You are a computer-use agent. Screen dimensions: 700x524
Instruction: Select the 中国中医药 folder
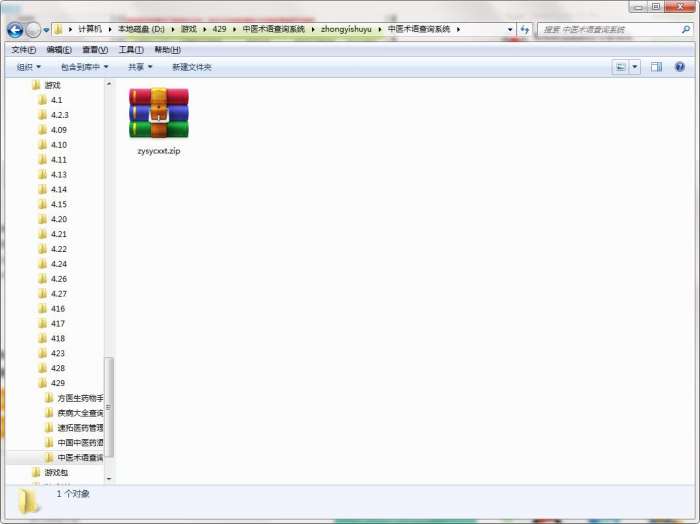point(80,443)
